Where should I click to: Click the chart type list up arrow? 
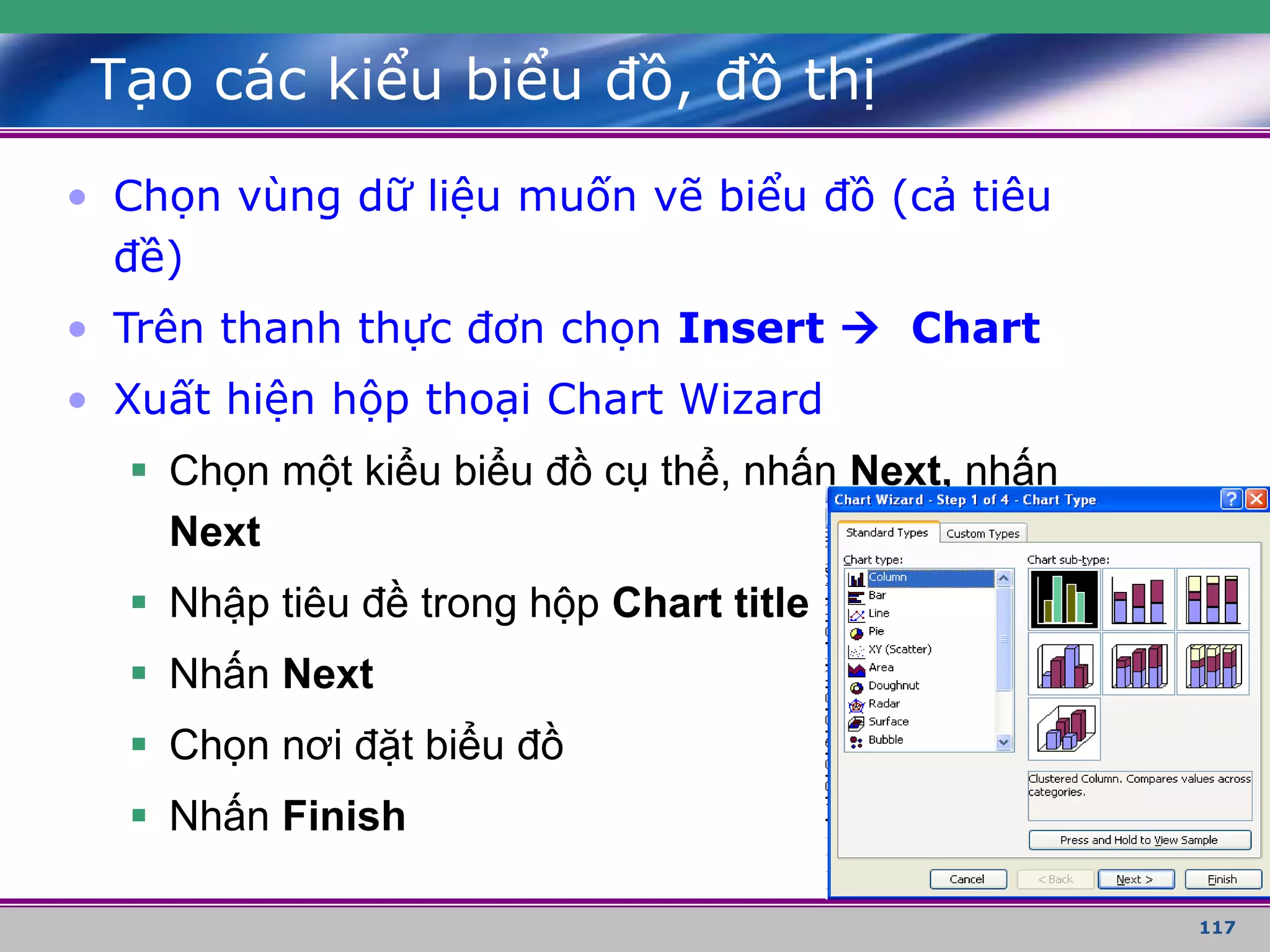click(1003, 578)
